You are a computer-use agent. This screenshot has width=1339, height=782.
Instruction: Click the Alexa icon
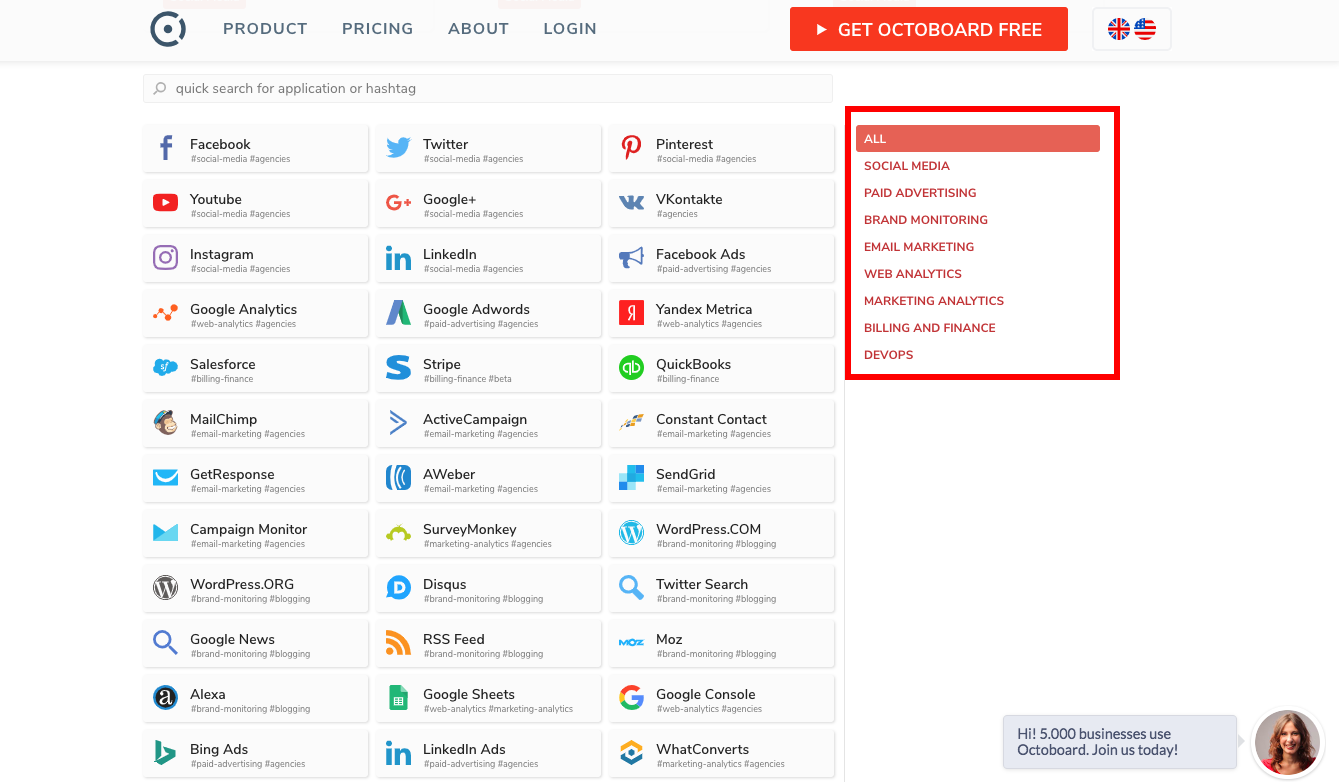[x=166, y=698]
